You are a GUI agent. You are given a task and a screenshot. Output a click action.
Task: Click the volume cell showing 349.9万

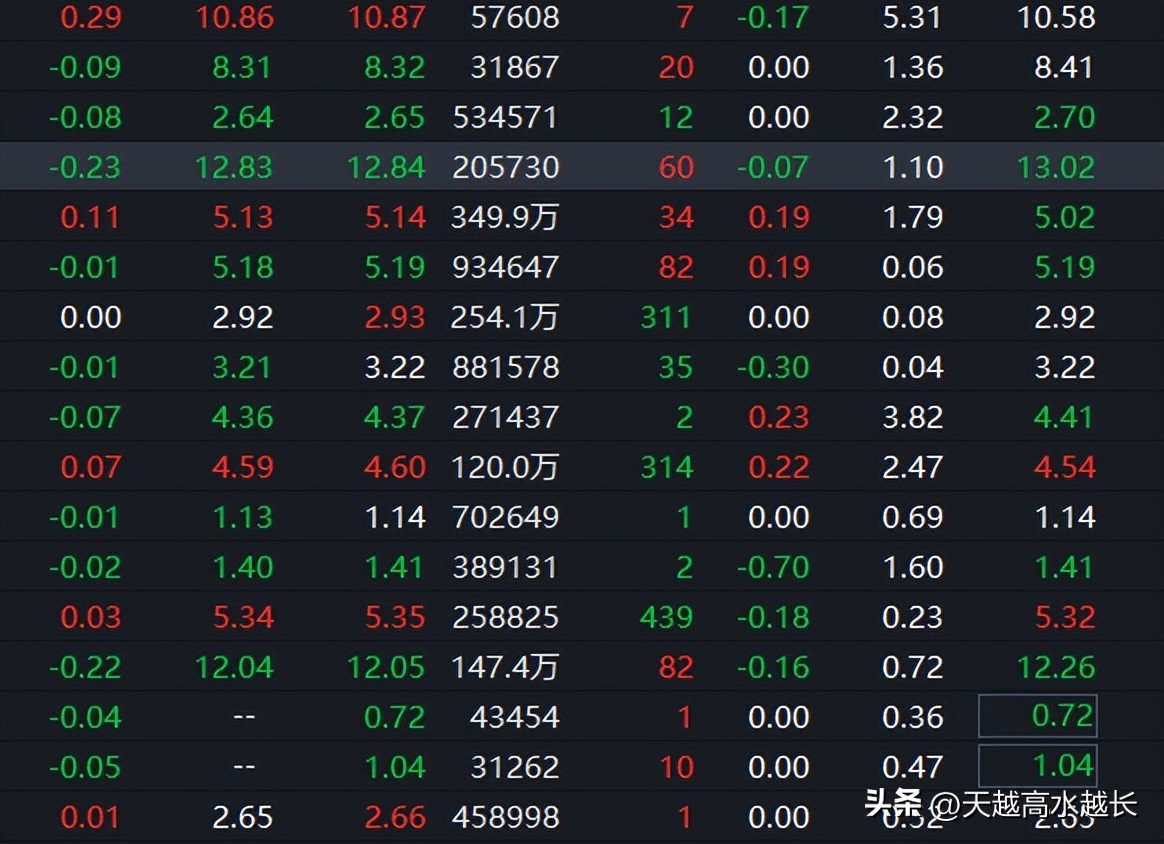pyautogui.click(x=504, y=217)
